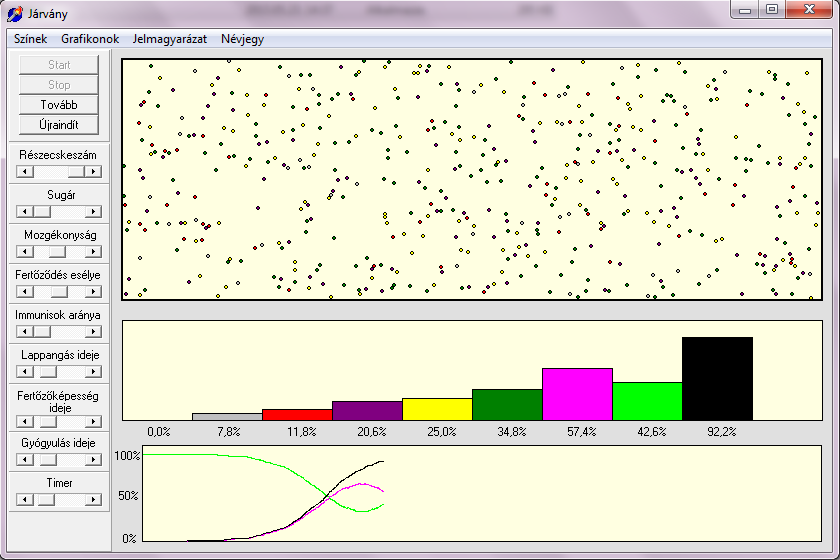The image size is (840, 560).
Task: Open the Színek menu
Action: pos(31,39)
